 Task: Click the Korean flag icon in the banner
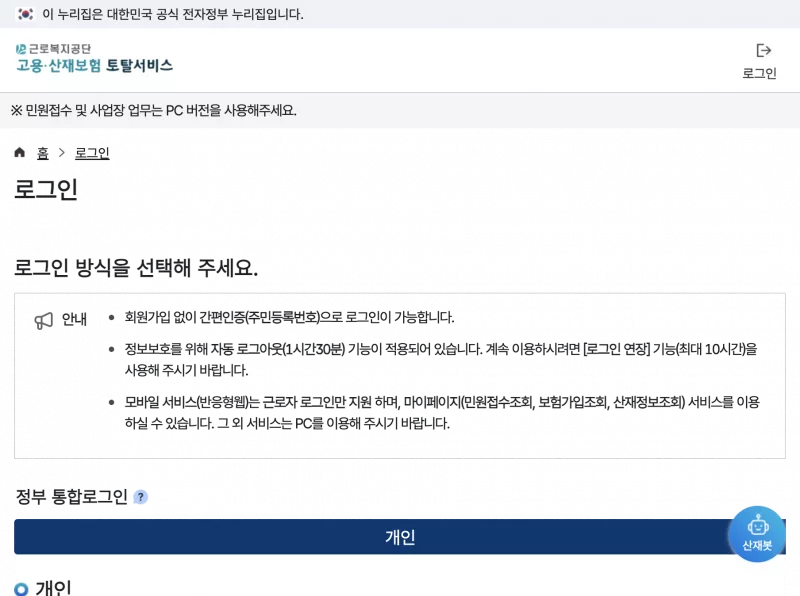25,14
